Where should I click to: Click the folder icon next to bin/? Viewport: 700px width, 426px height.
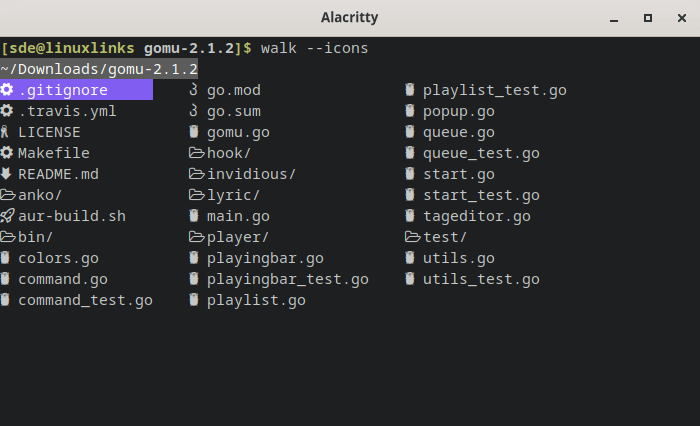pos(8,237)
